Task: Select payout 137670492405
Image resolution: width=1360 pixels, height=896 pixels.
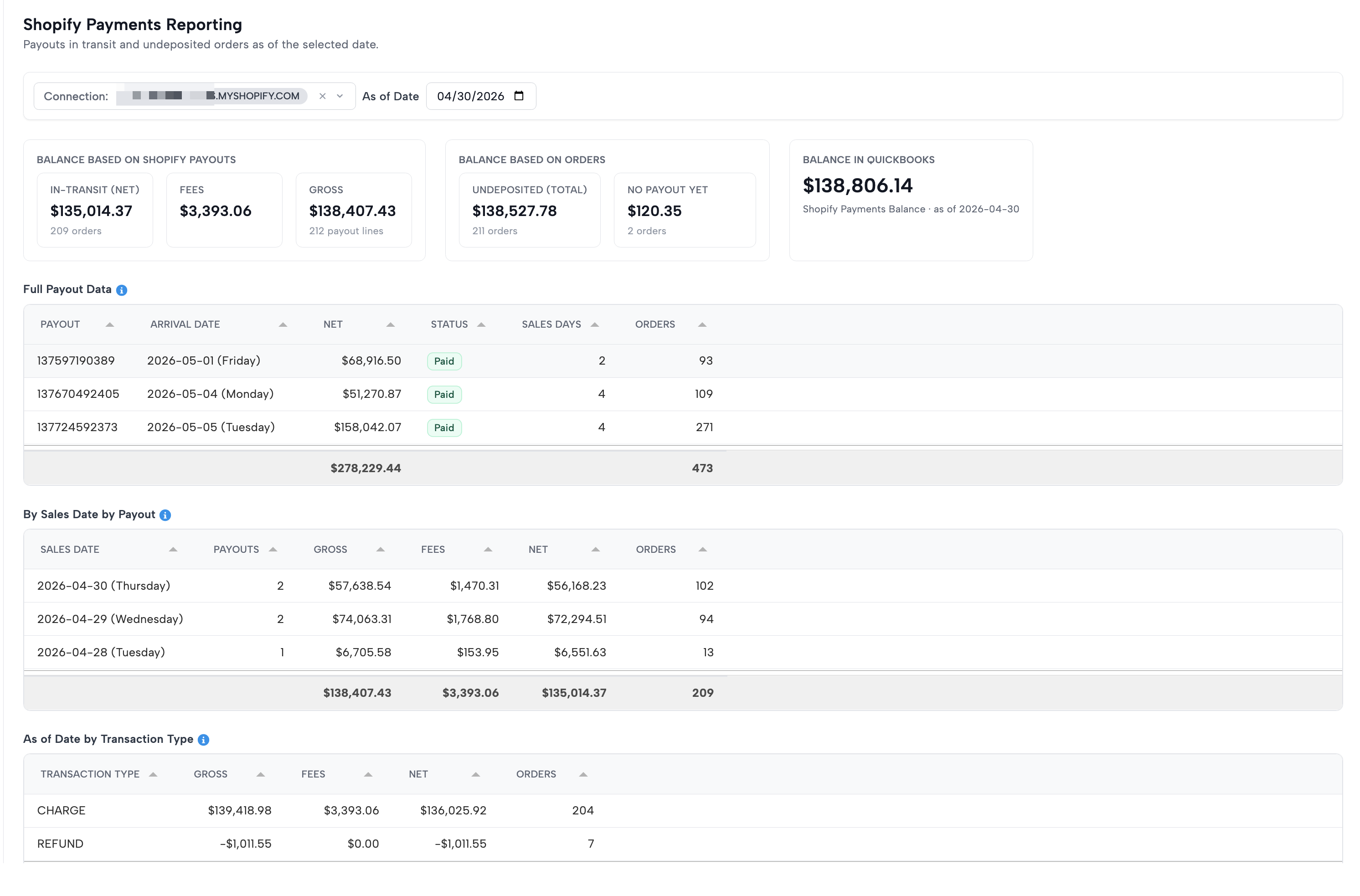Action: click(x=78, y=394)
